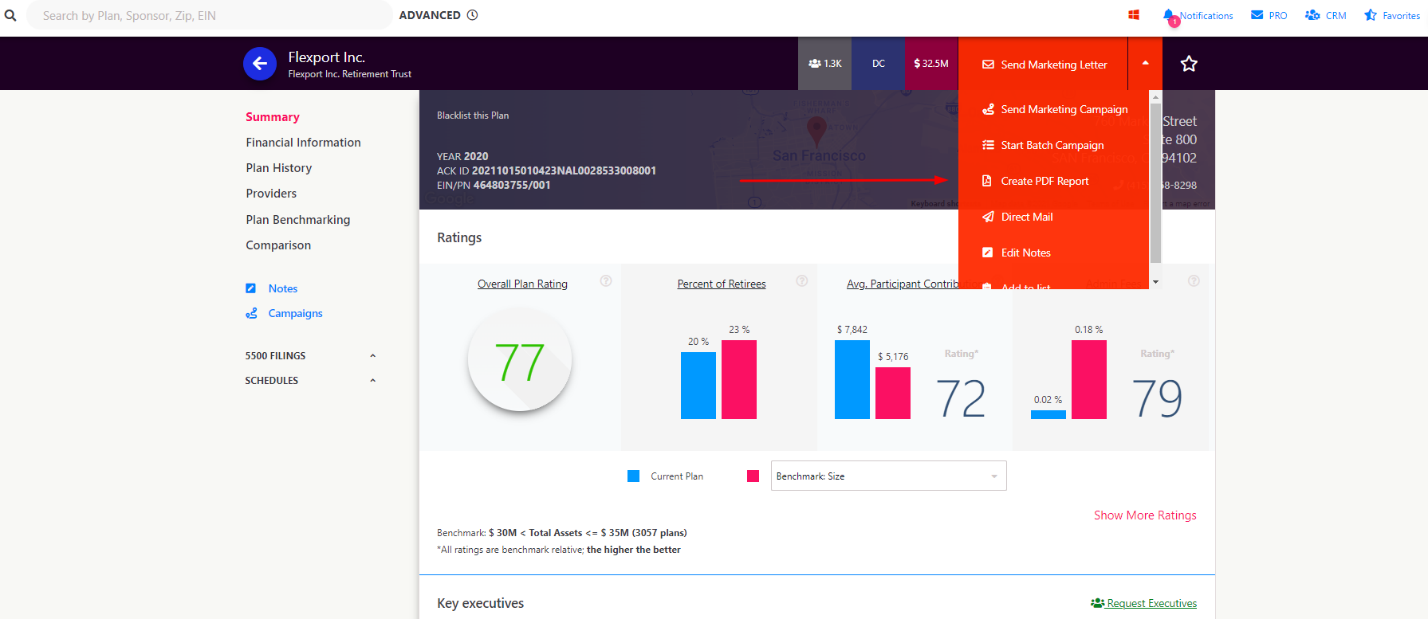Screen dimensions: 1428x619
Task: Expand the Schedules section
Action: 373,381
